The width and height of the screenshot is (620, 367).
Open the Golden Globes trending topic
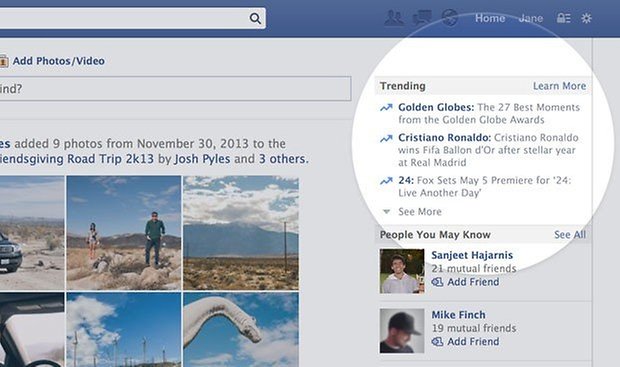[x=436, y=107]
